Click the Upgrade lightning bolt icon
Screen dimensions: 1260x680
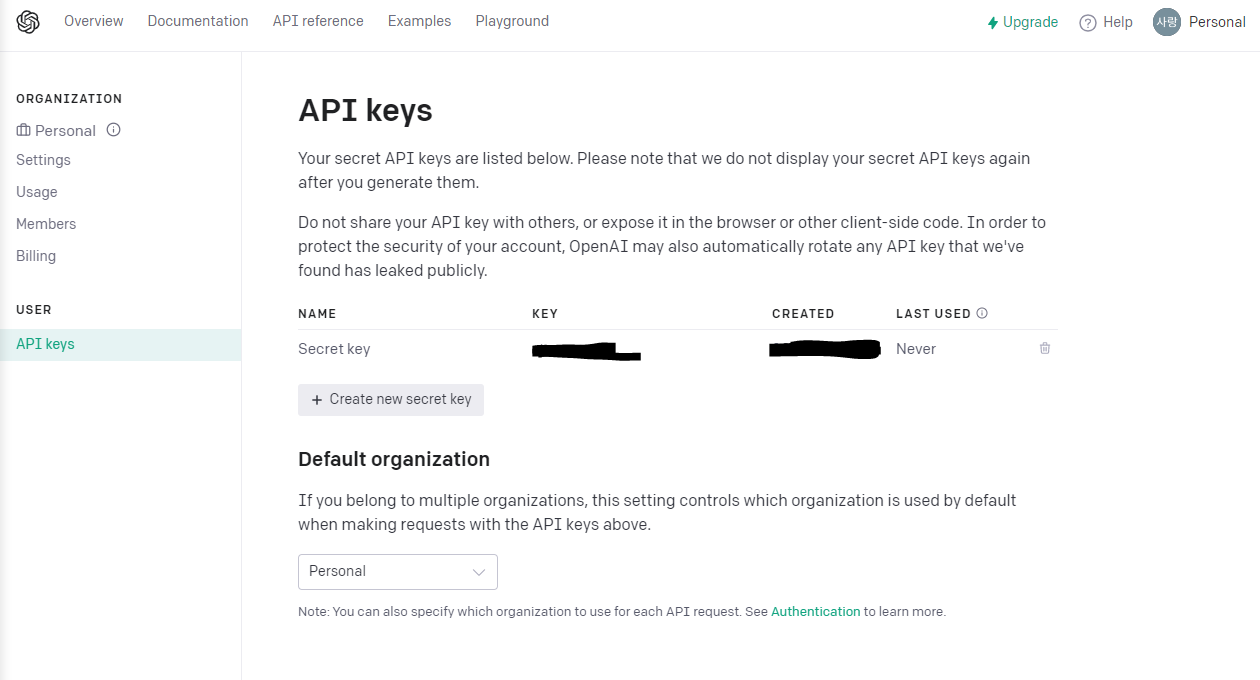[x=993, y=22]
